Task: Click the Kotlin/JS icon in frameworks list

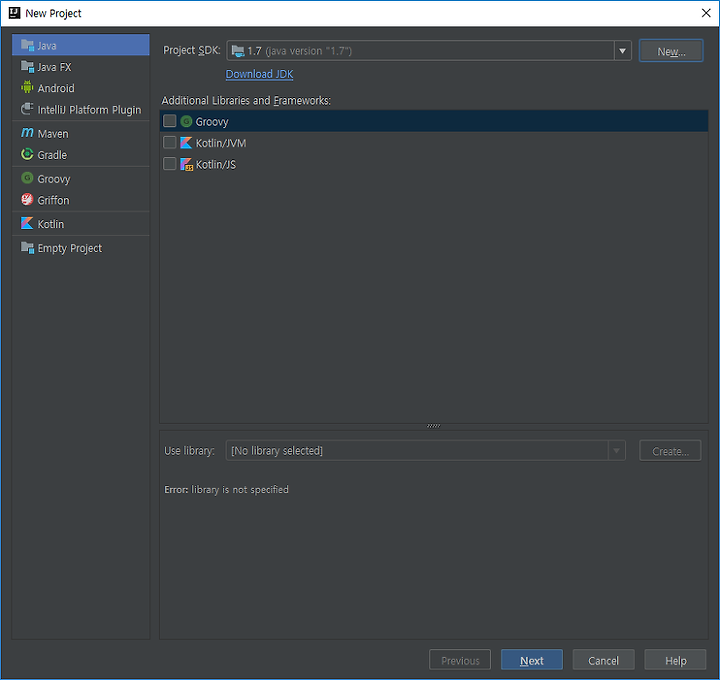Action: 186,164
